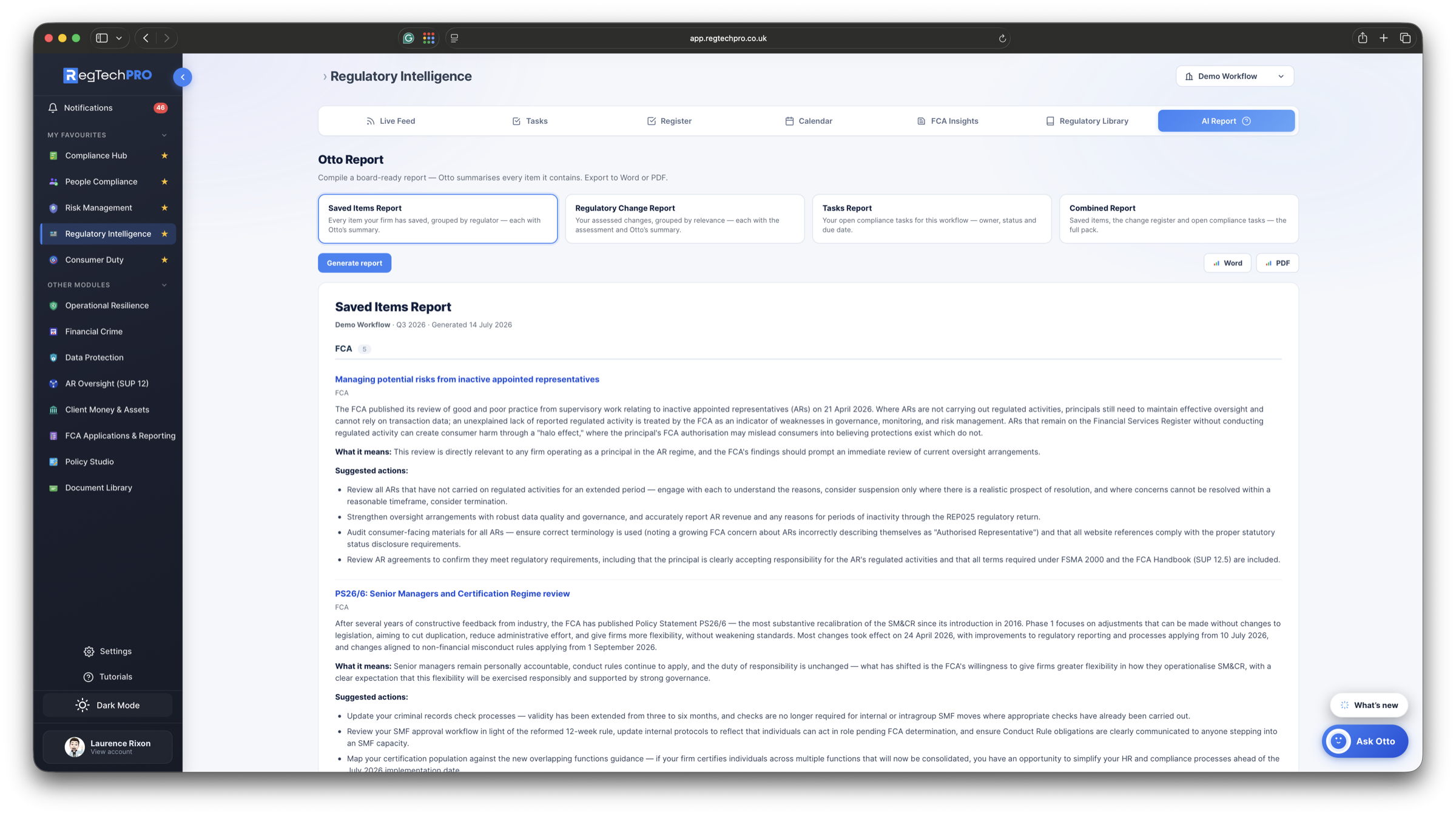1456x816 pixels.
Task: Switch to the Live Feed tab
Action: coord(391,121)
